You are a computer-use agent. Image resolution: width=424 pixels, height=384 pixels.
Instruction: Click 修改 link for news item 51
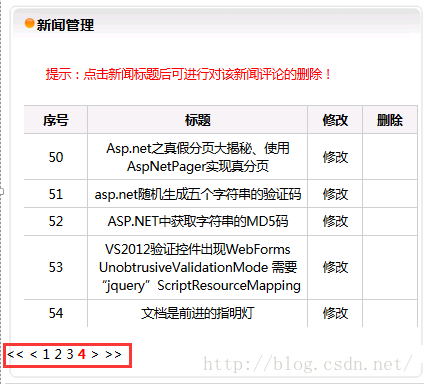click(335, 194)
